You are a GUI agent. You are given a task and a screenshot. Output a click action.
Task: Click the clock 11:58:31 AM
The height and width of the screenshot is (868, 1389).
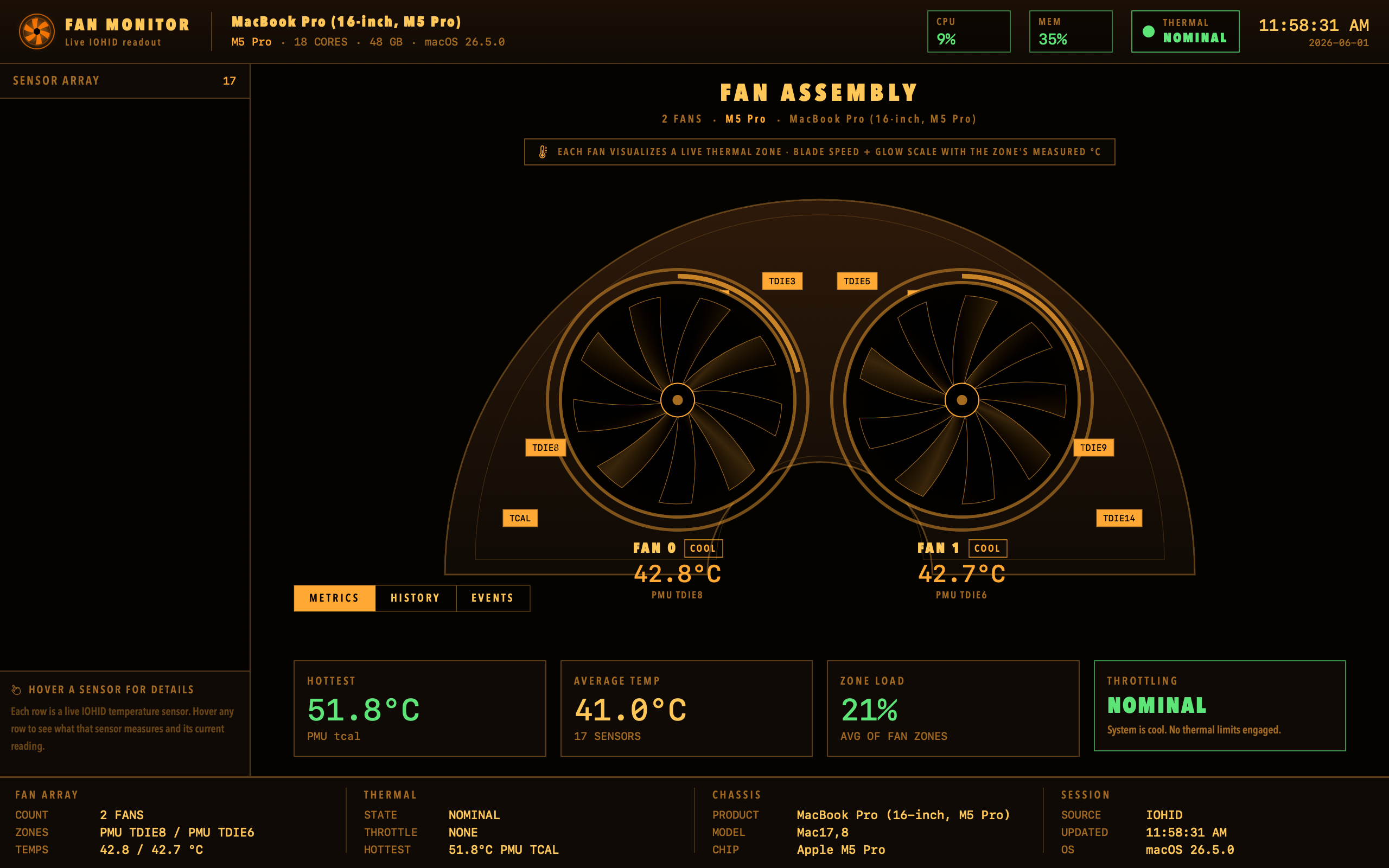point(1313,25)
